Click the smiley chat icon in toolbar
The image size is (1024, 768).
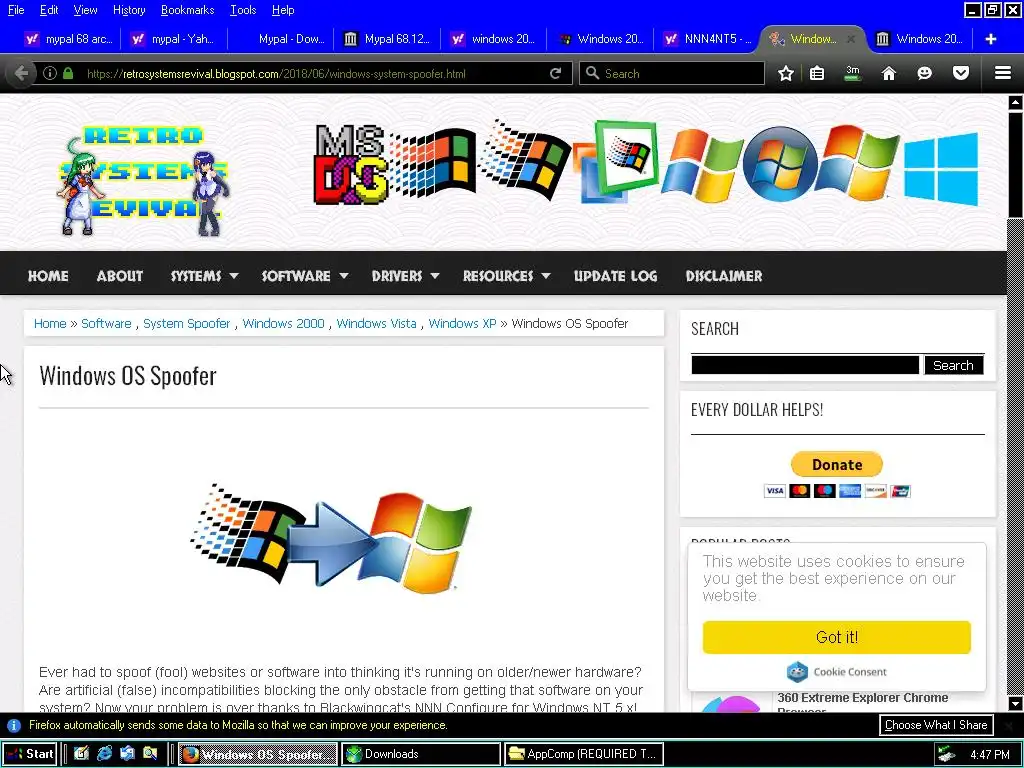tap(924, 73)
